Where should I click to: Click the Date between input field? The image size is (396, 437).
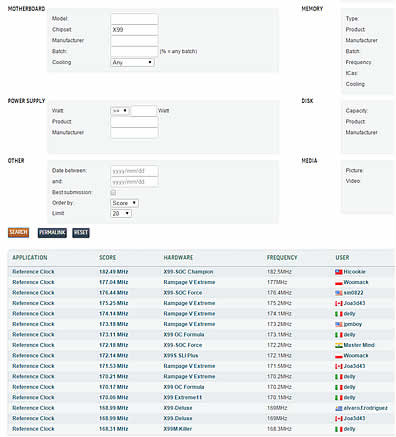coord(134,171)
